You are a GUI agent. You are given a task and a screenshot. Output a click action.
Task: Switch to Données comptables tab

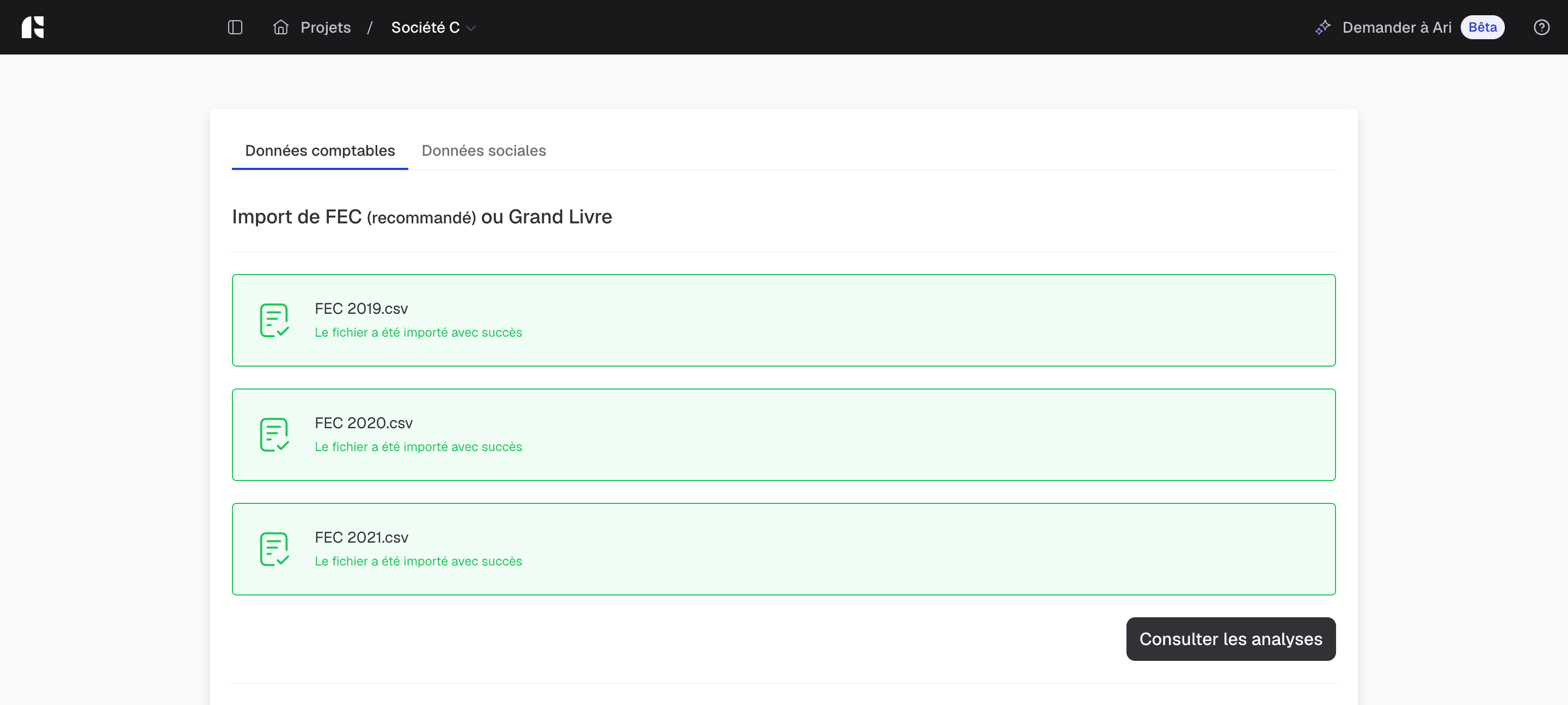[x=320, y=150]
